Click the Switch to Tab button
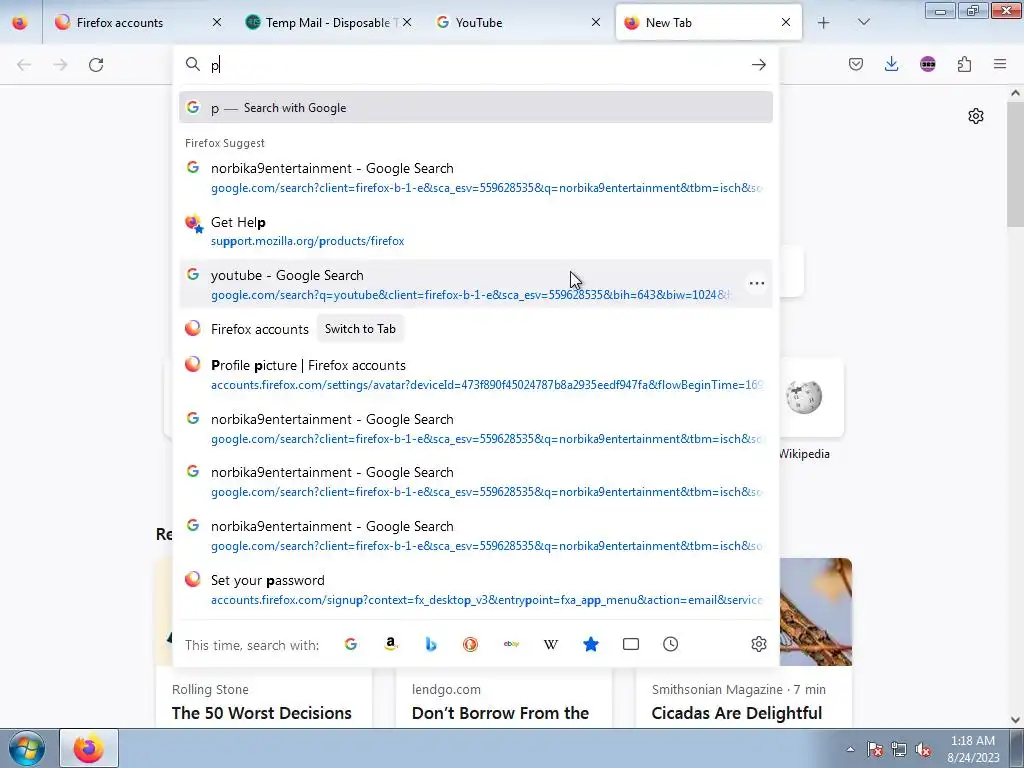 (x=360, y=329)
